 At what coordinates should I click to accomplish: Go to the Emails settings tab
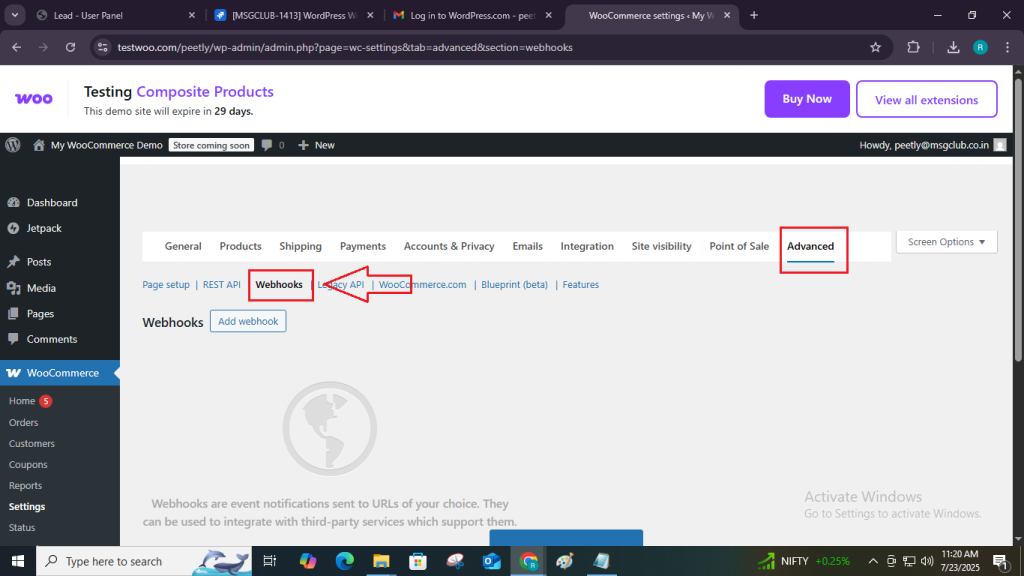point(527,246)
